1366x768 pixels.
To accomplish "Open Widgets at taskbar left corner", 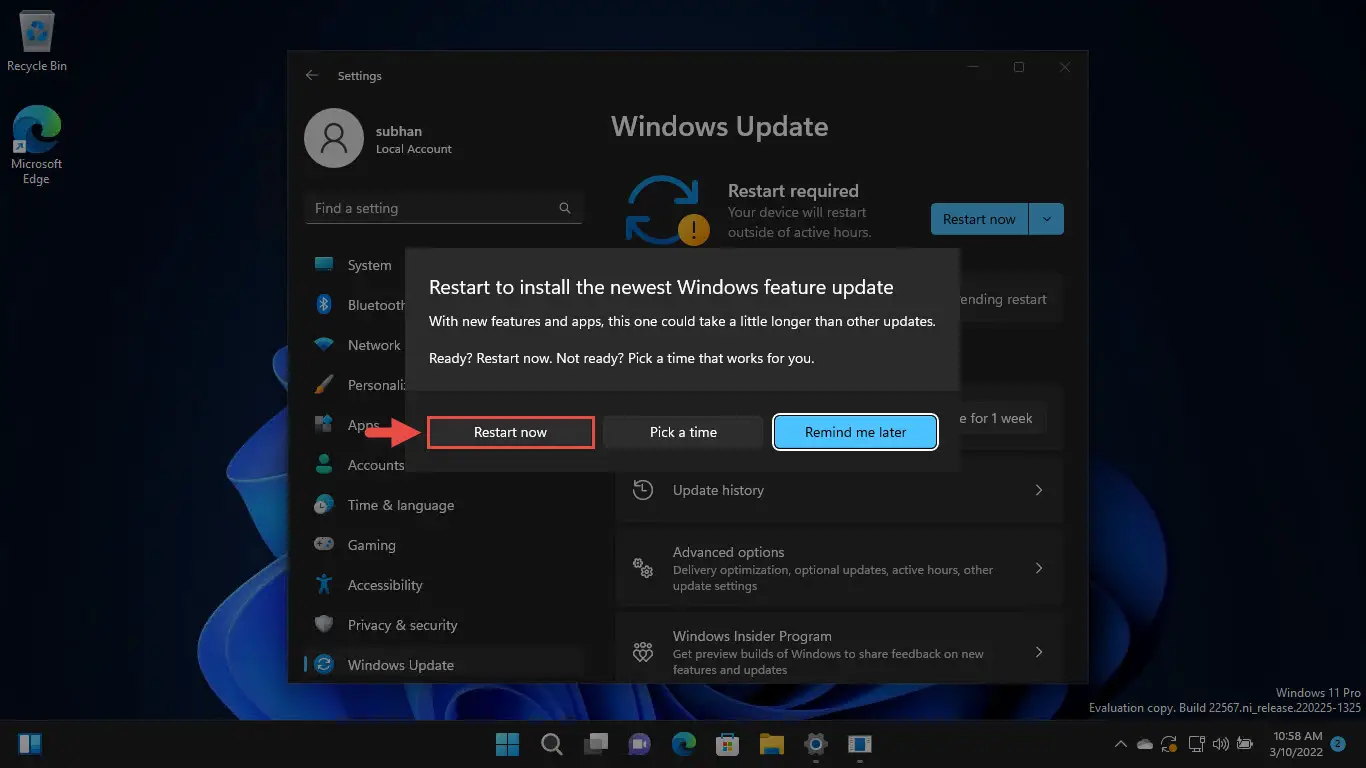I will click(30, 744).
